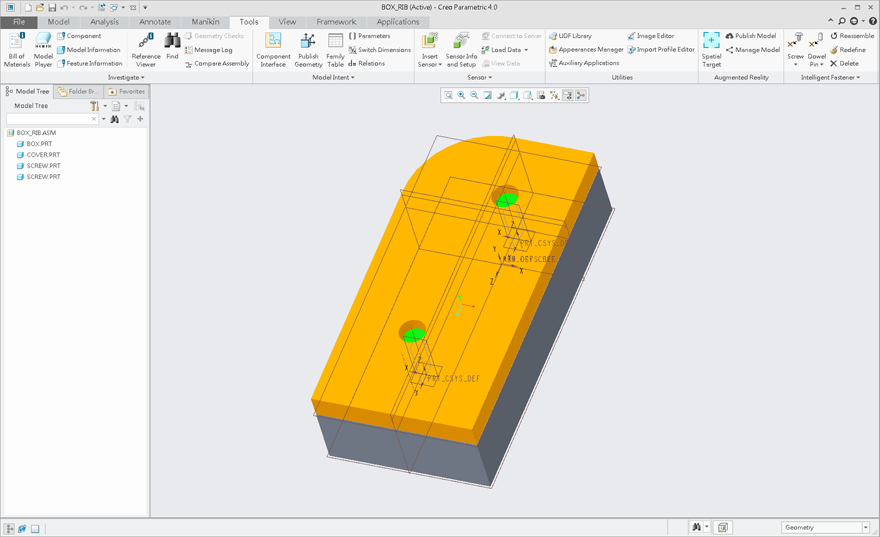The height and width of the screenshot is (537, 880).
Task: Click the Message Log button
Action: coord(212,50)
